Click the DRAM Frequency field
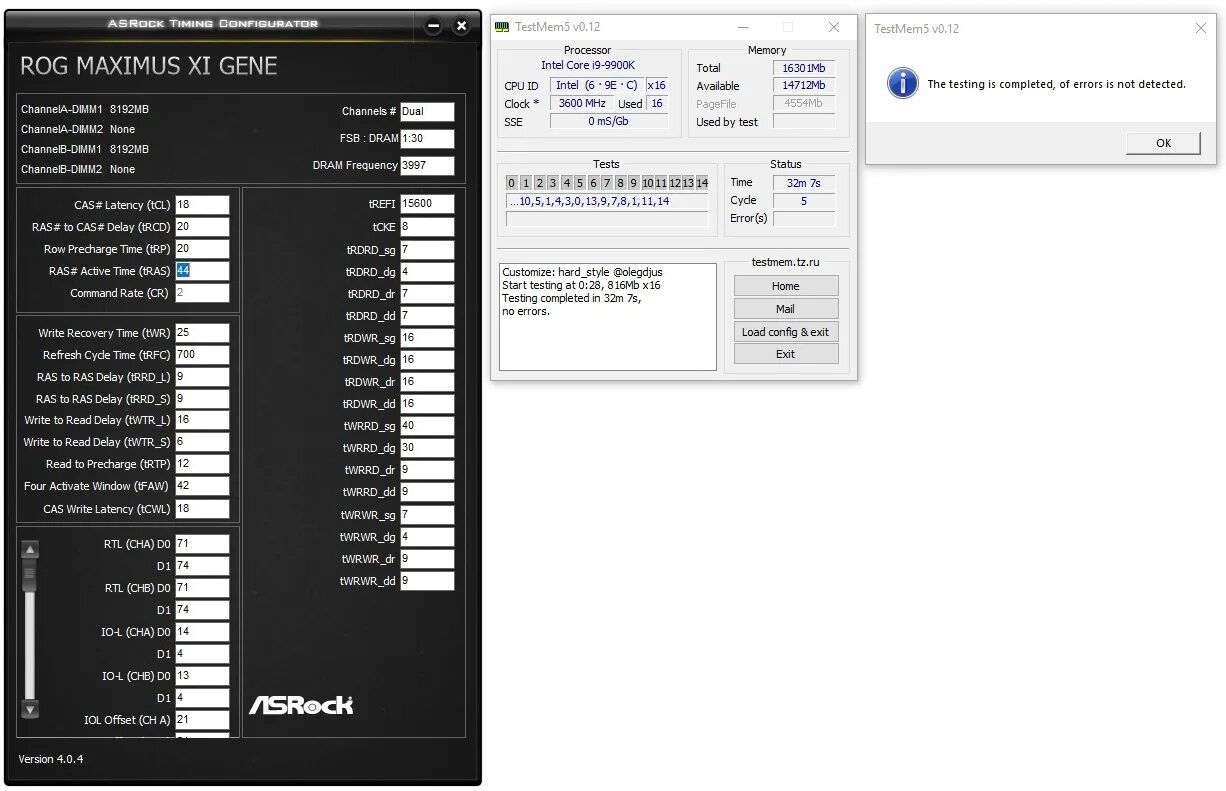 coord(427,166)
